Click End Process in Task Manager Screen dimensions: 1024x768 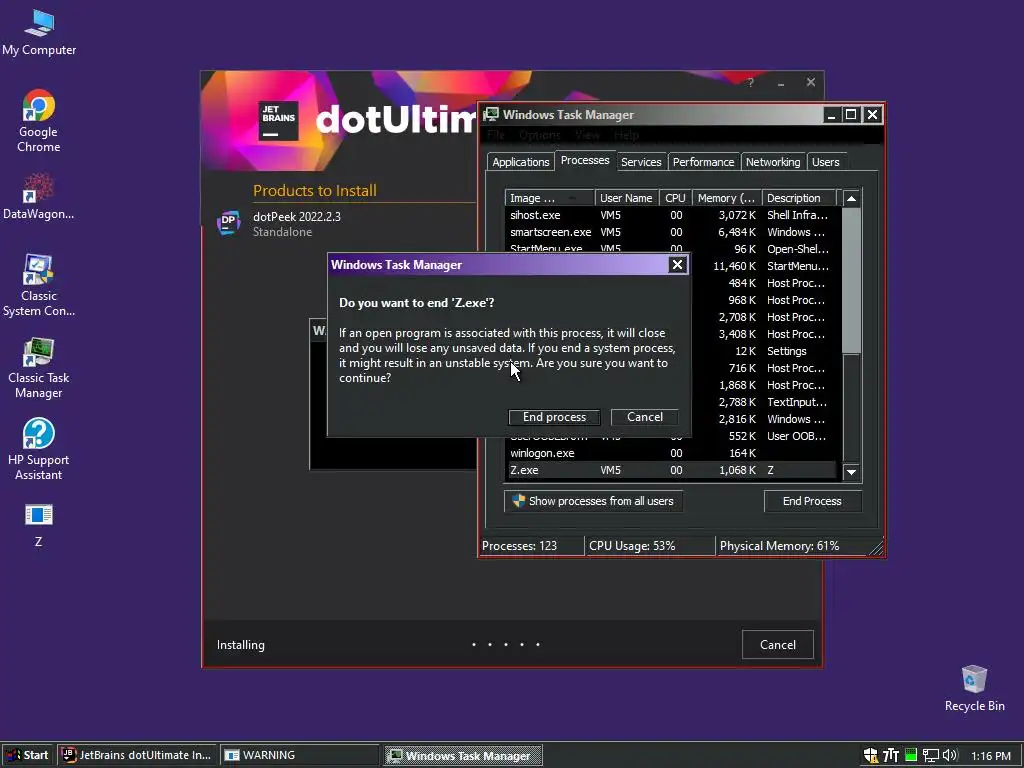click(812, 502)
